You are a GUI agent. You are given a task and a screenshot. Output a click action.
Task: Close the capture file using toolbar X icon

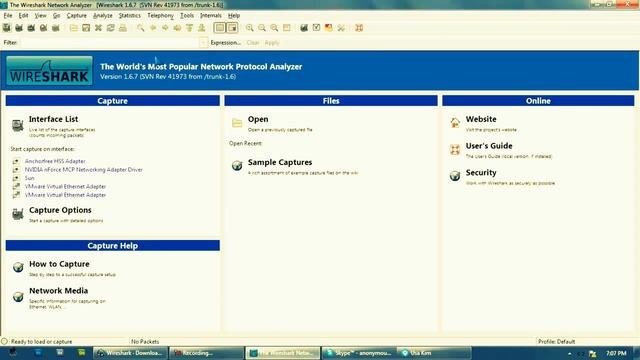[98, 28]
